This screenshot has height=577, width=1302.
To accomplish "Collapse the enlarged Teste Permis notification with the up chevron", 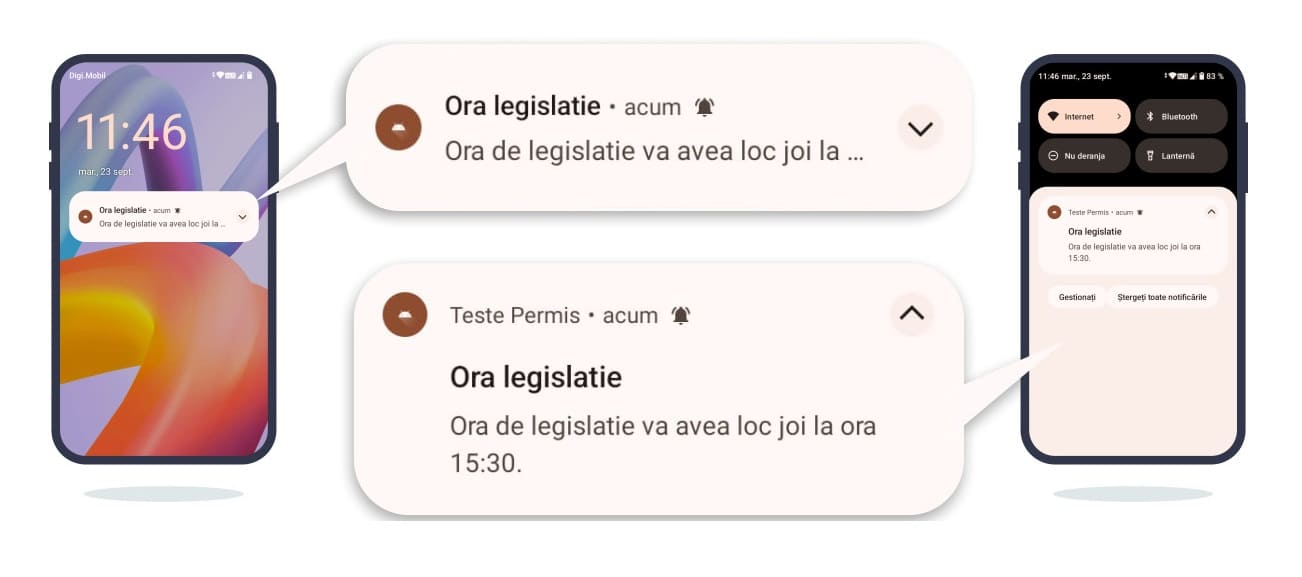I will (912, 313).
